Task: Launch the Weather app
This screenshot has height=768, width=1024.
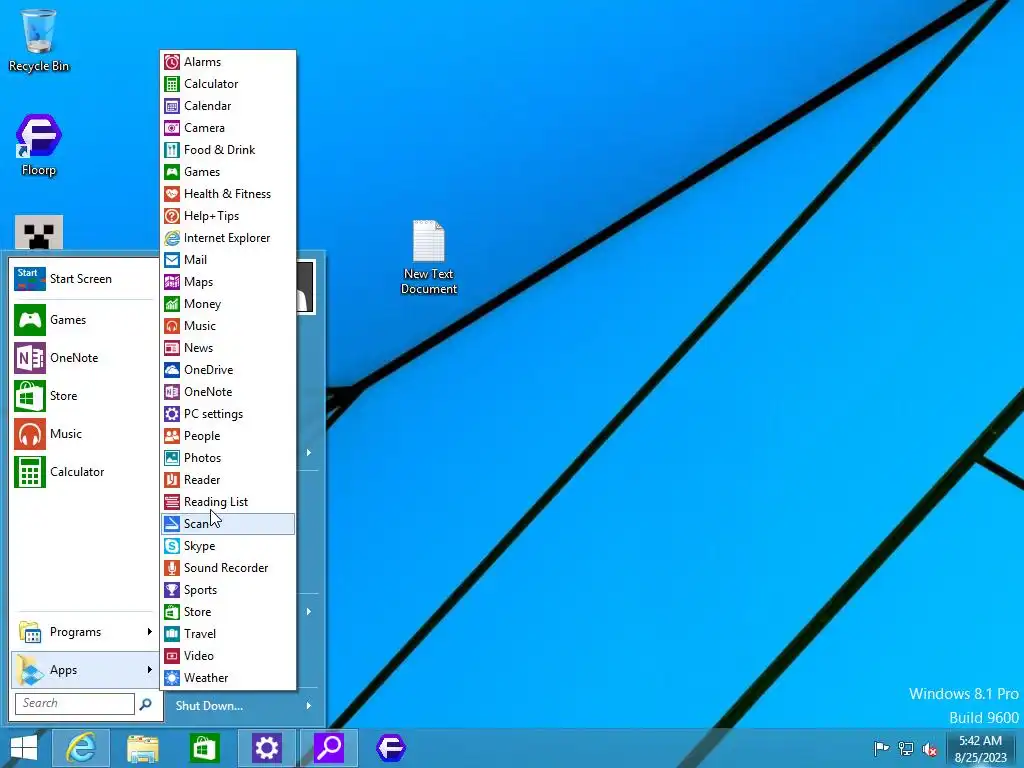Action: pos(228,678)
